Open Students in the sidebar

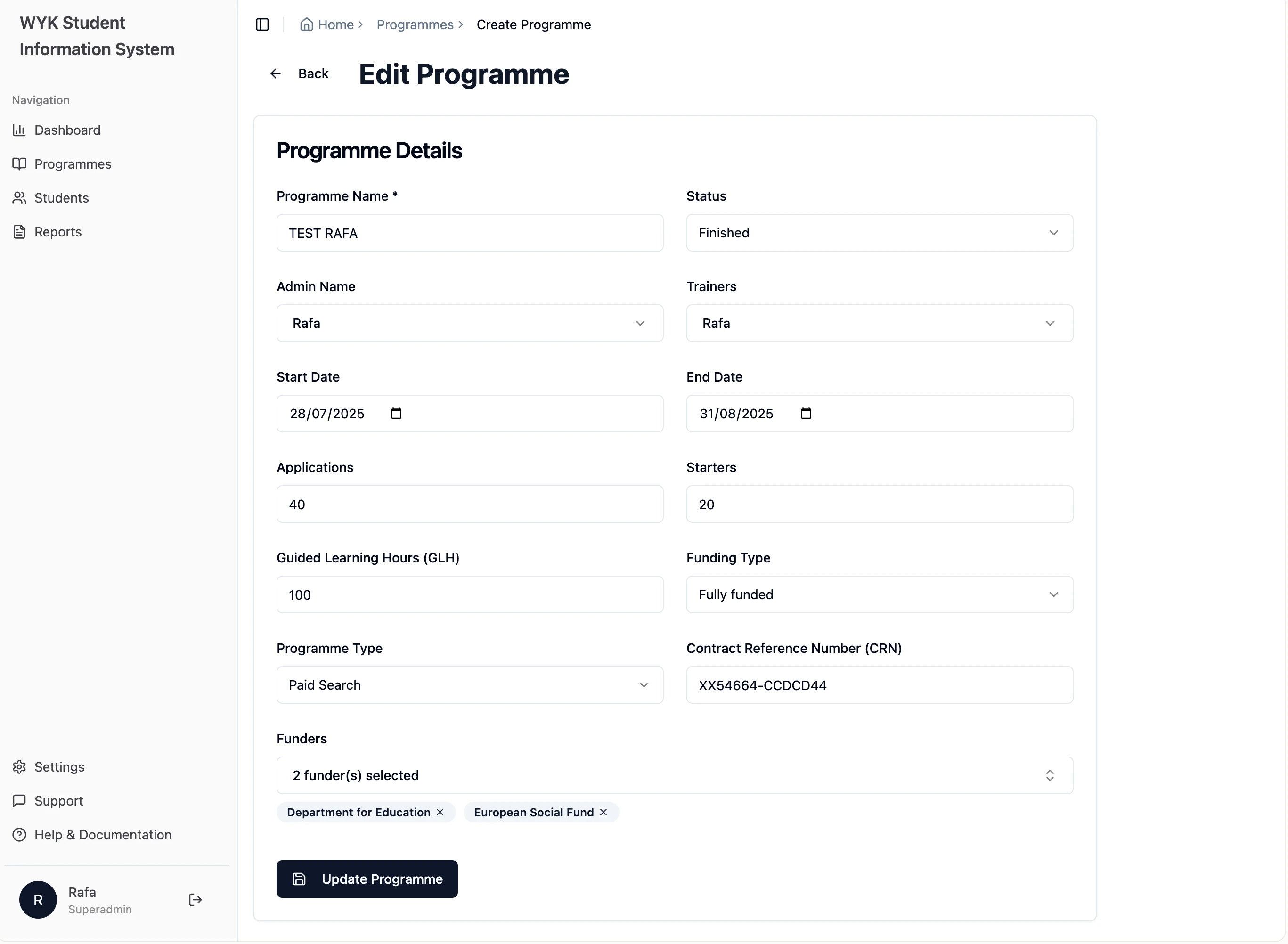tap(61, 198)
